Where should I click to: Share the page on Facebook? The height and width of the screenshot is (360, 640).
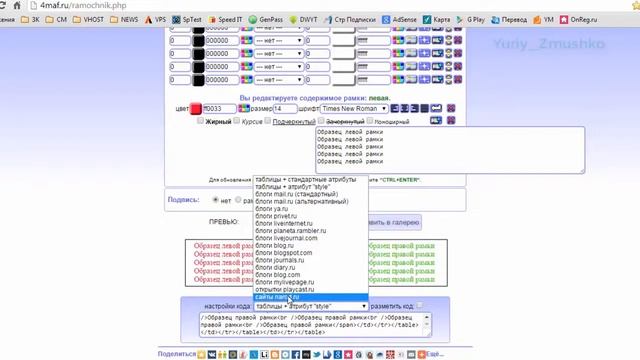(x=296, y=354)
